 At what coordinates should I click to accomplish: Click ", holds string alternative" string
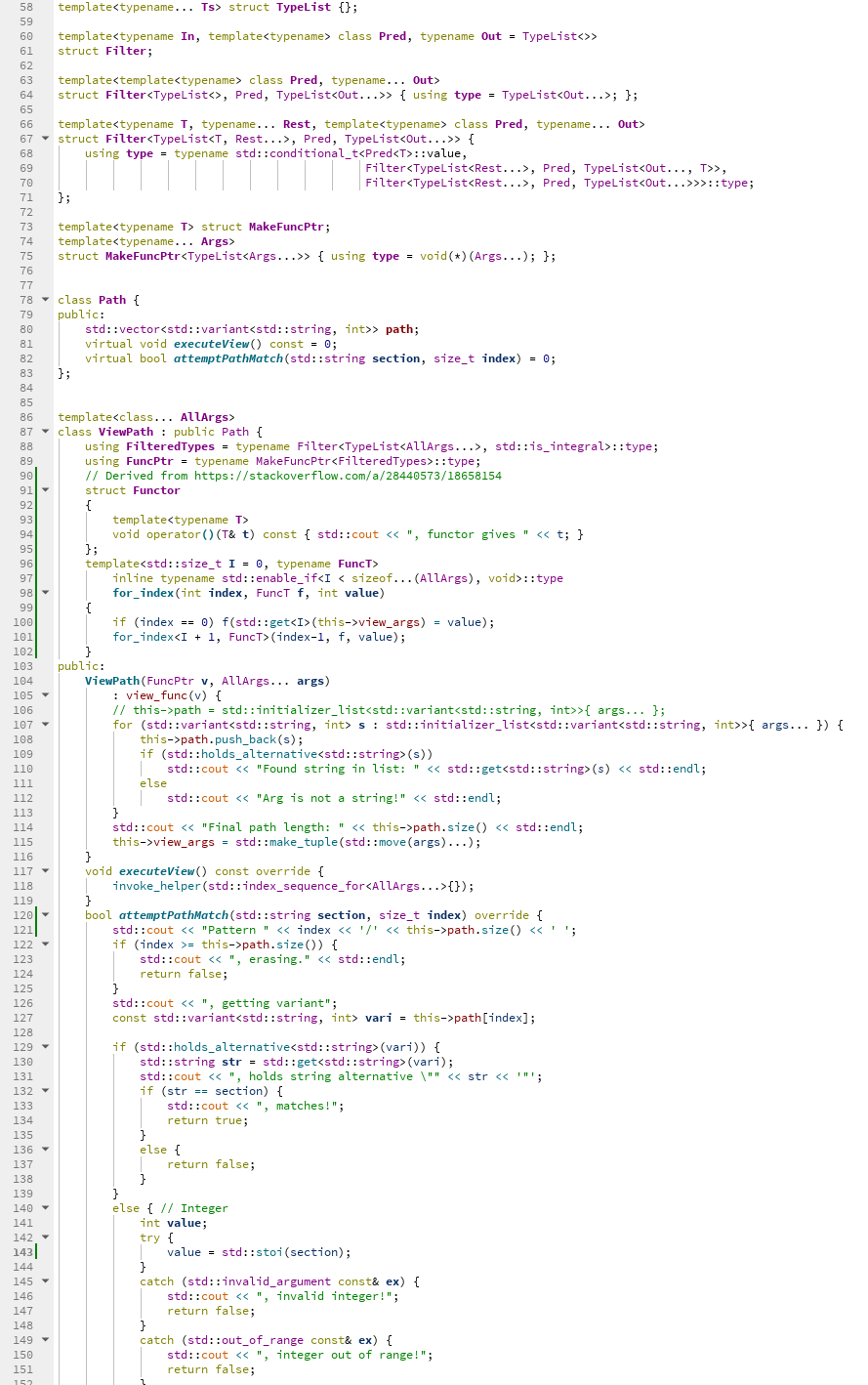(331, 1076)
